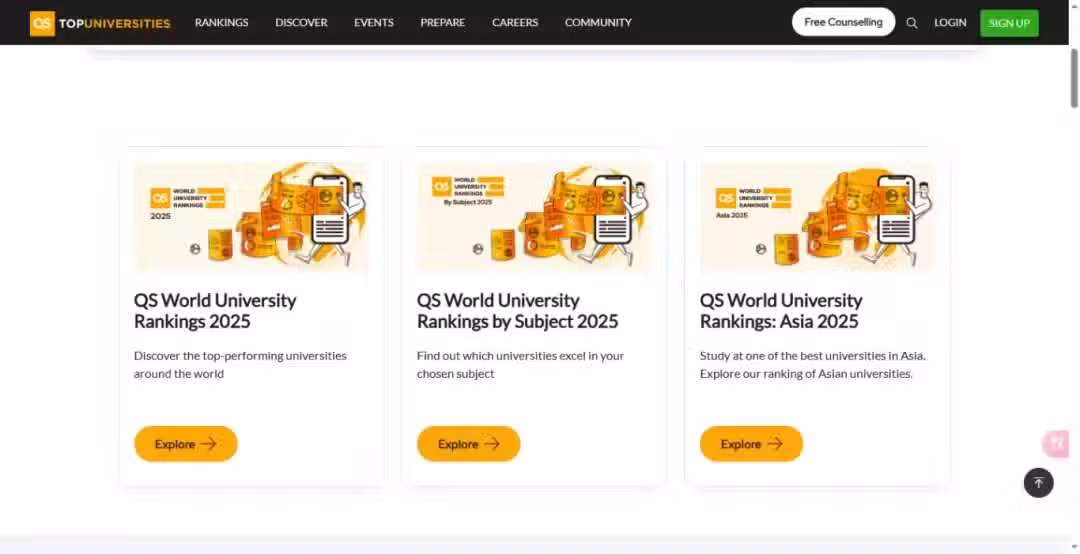
Task: Open the DISCOVER menu
Action: (301, 23)
